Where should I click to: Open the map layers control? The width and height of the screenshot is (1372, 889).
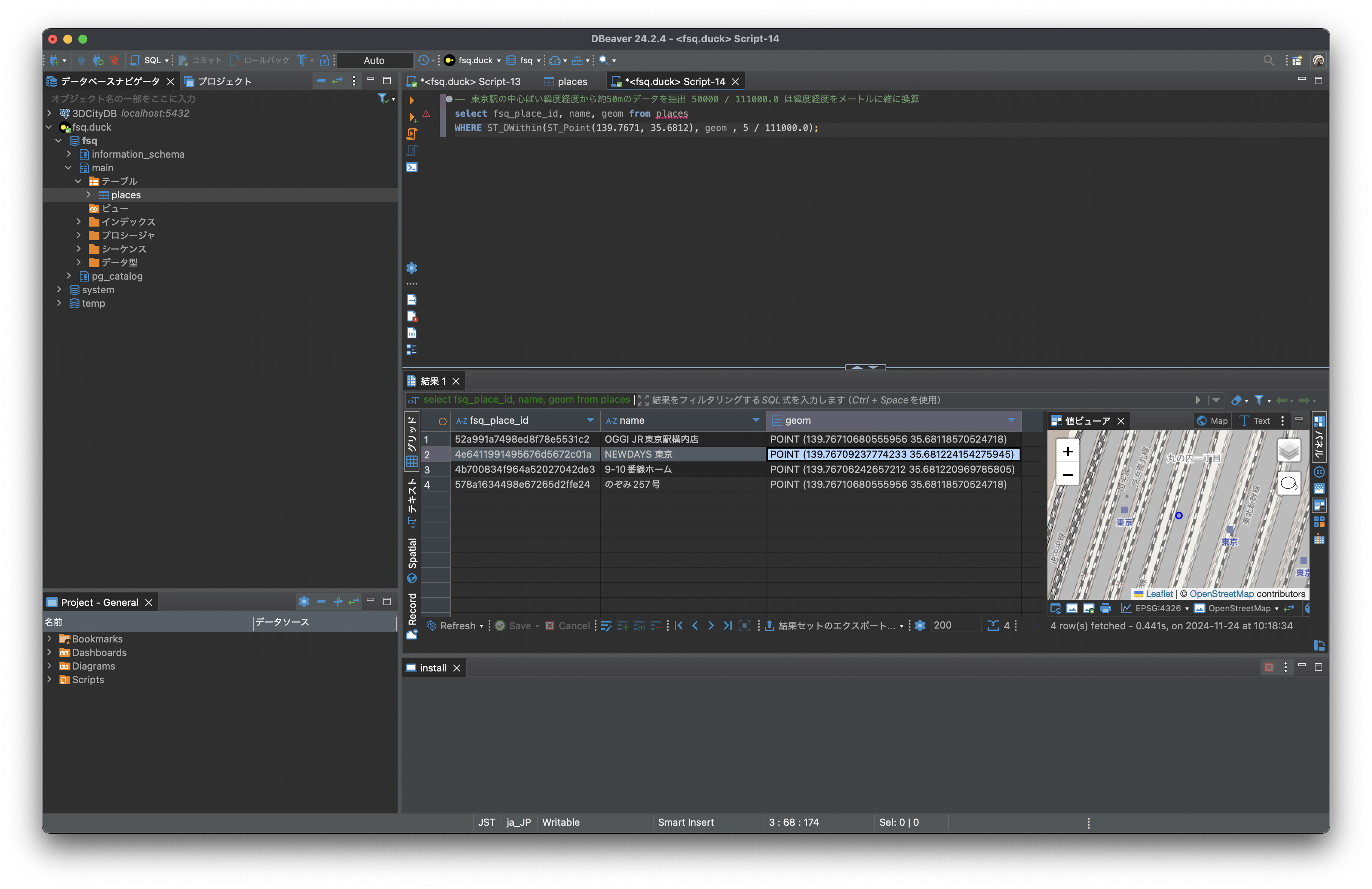1288,450
